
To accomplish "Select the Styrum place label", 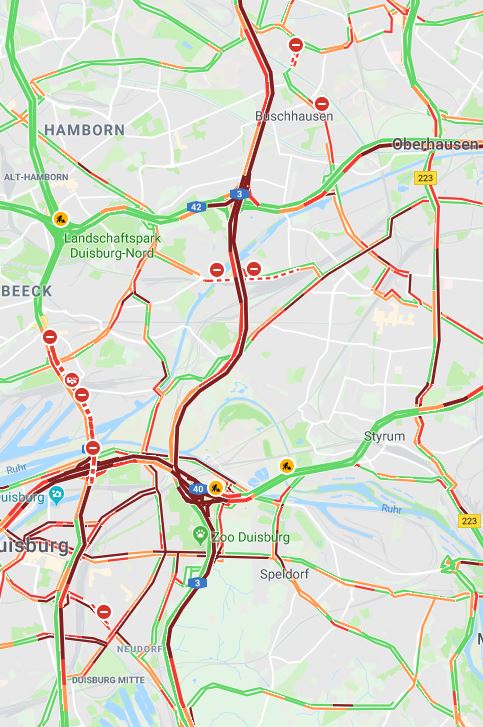I will coord(384,436).
